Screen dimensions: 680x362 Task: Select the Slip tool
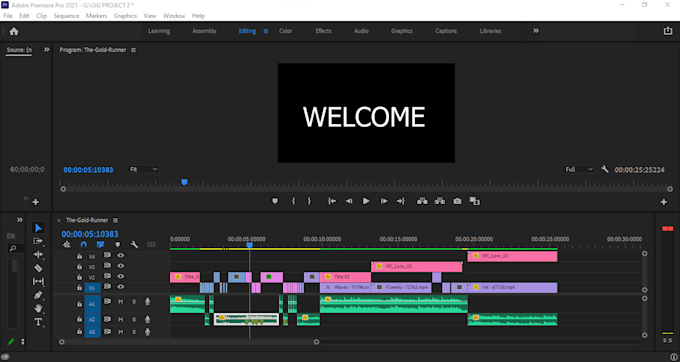coord(38,281)
